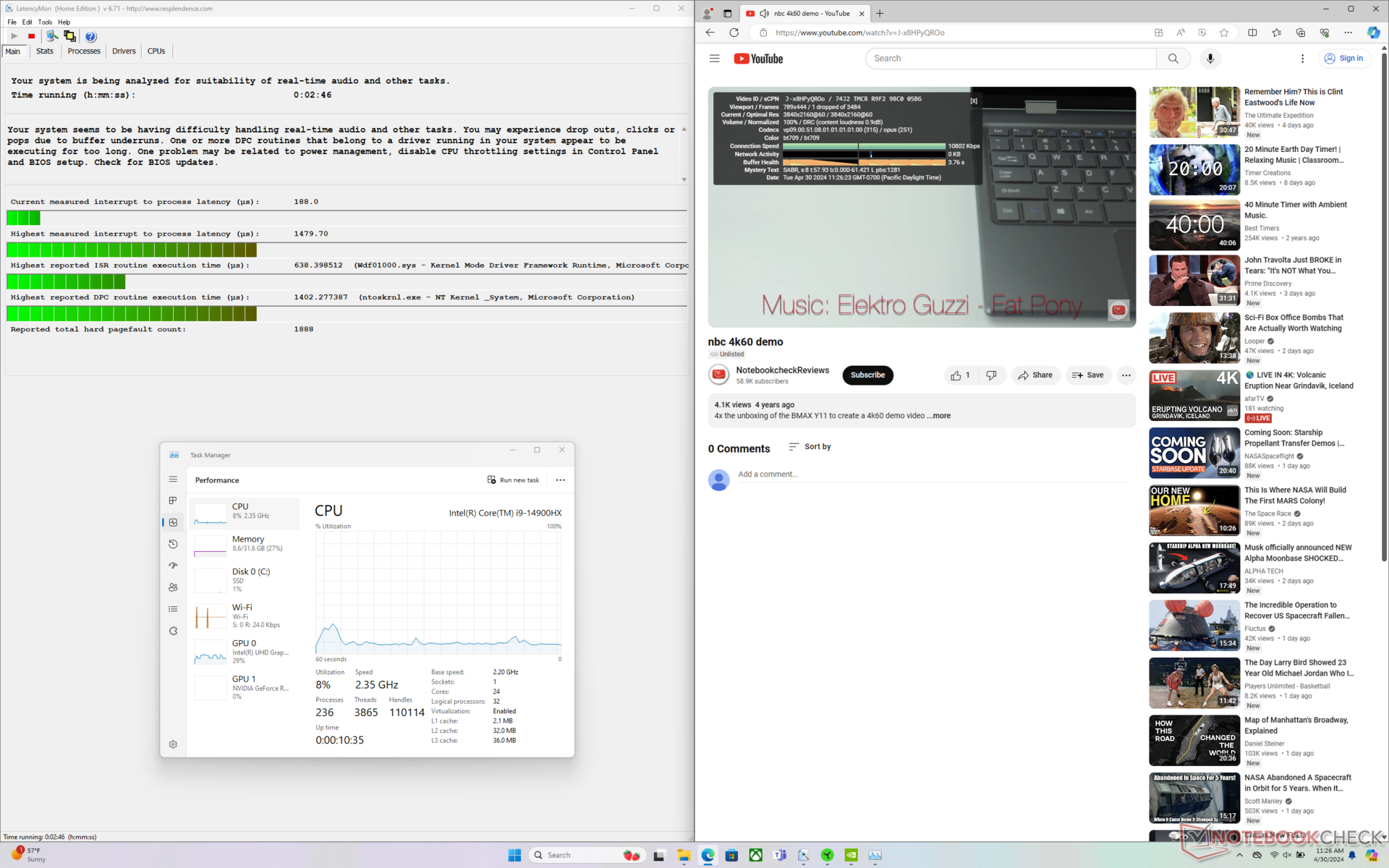Toggle favorite star in Edge address bar
This screenshot has height=868, width=1389.
1224,33
